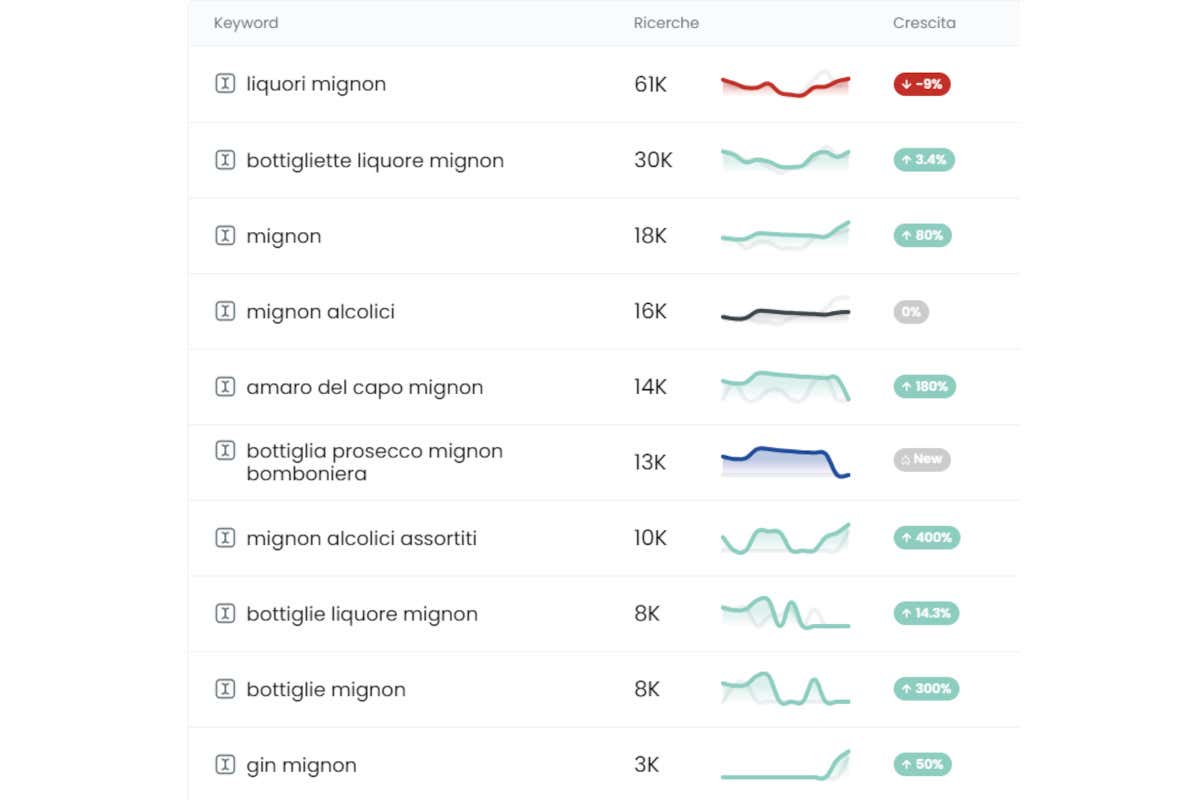This screenshot has width=1200, height=800.
Task: Click the gray 'New' growth badge
Action: coord(922,460)
